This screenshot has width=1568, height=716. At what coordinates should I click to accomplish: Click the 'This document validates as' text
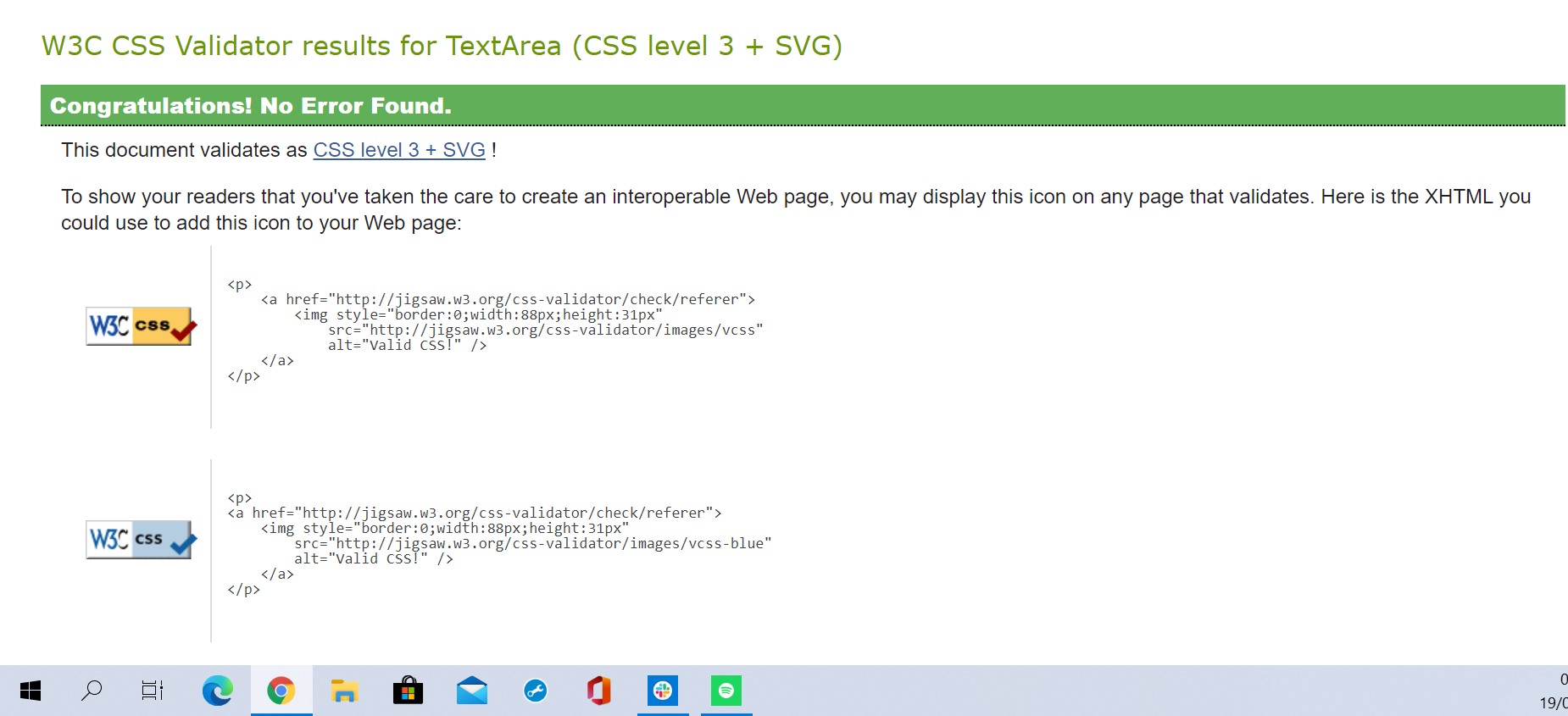184,150
